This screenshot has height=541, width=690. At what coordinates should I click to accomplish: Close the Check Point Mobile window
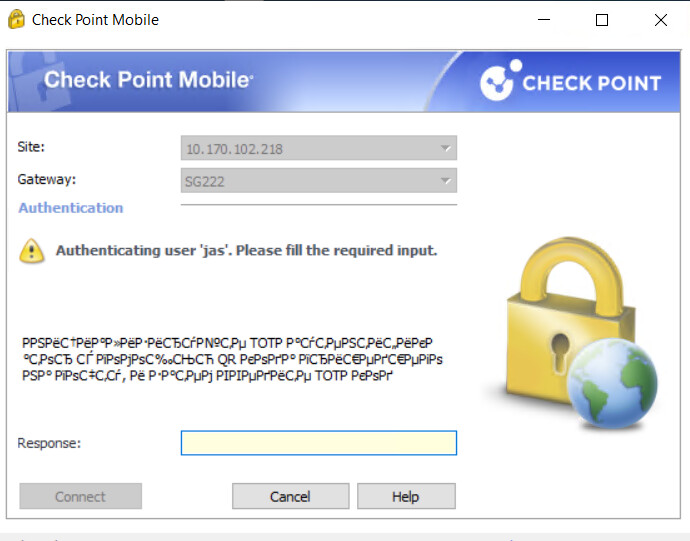[x=661, y=20]
